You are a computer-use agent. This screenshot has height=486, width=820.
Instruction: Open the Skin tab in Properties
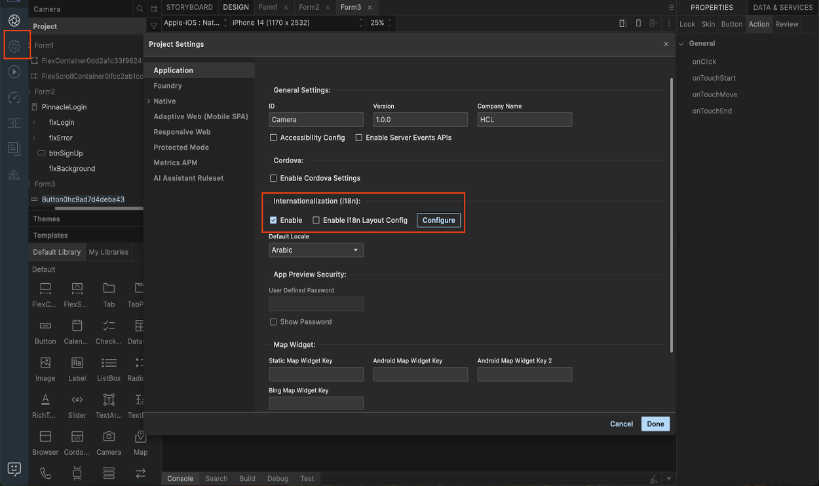[708, 24]
